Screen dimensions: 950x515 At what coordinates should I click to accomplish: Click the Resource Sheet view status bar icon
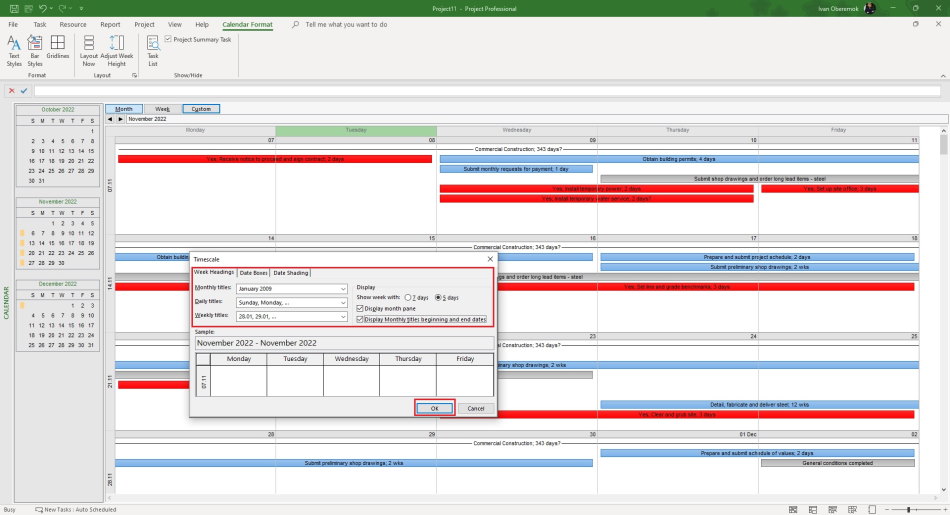[x=852, y=510]
